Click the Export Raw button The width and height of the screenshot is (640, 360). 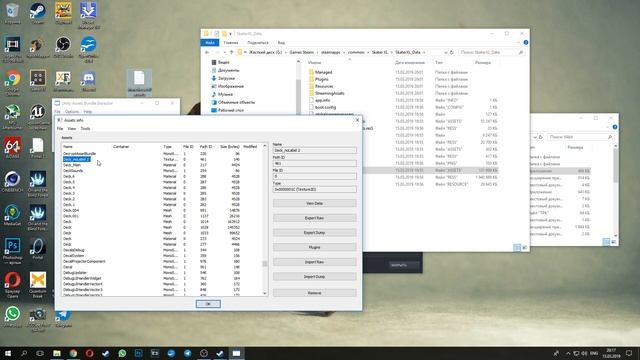click(314, 218)
